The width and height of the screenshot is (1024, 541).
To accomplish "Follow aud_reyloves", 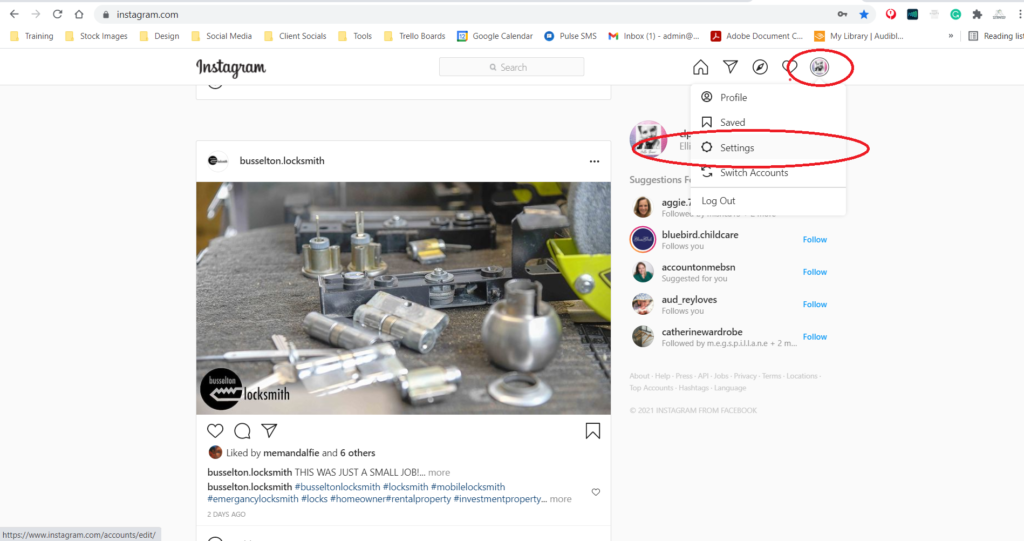I will 814,304.
